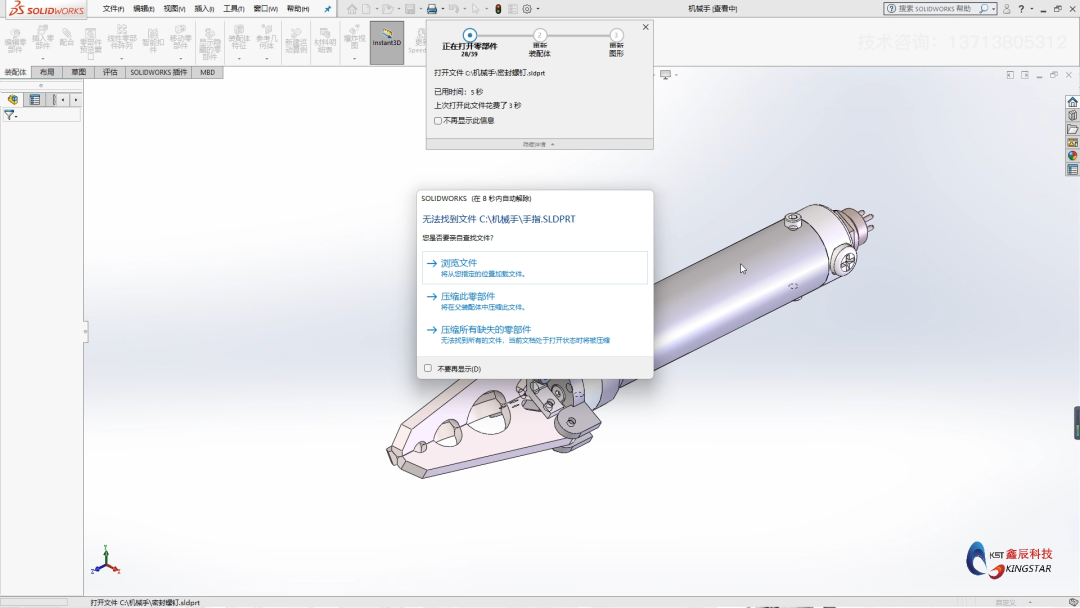Screen dimensions: 1080x608
Task: Click the 线性零部件阵列 tool
Action: [x=121, y=40]
